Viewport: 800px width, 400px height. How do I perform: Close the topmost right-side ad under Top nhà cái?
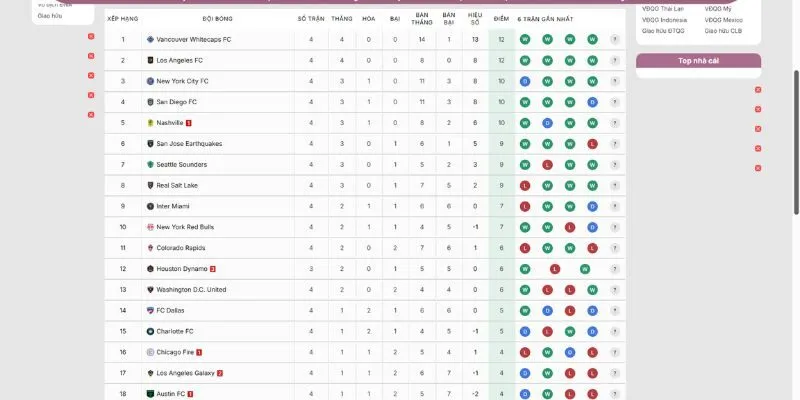(758, 90)
